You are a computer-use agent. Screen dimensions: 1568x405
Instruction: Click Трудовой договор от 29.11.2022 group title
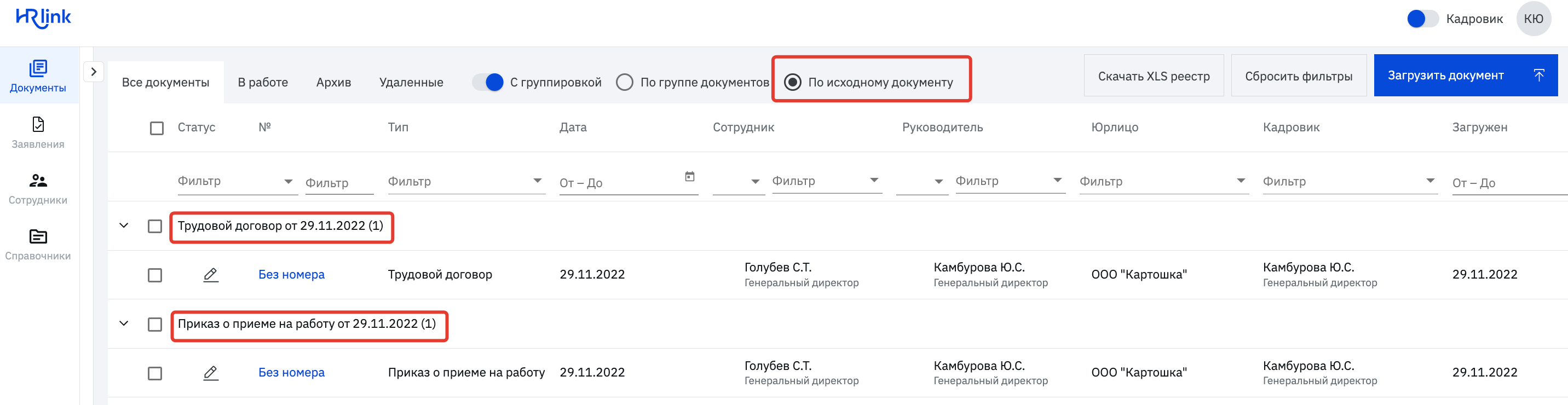tap(281, 225)
